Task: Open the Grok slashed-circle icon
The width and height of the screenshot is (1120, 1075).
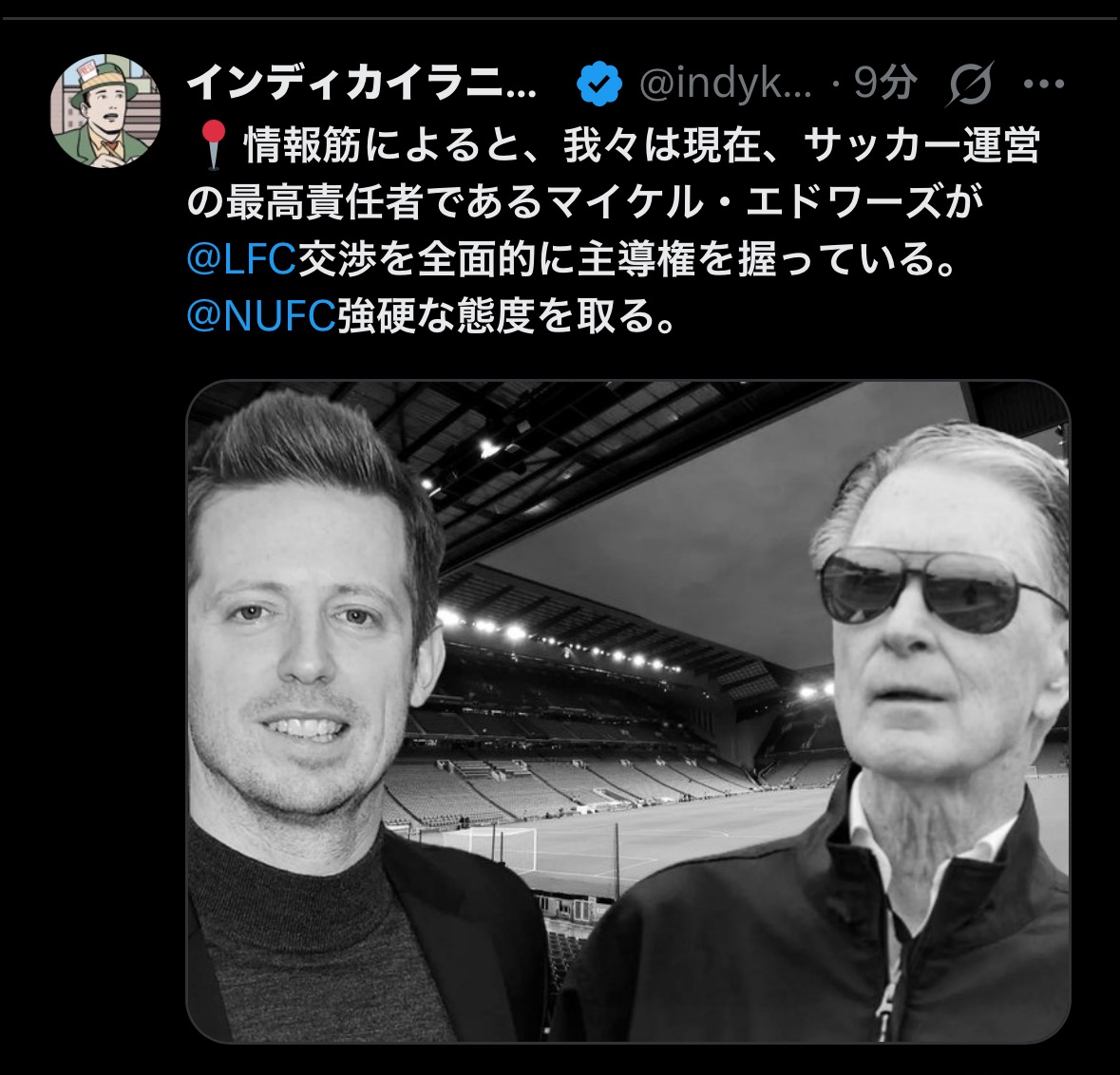Action: (x=969, y=84)
